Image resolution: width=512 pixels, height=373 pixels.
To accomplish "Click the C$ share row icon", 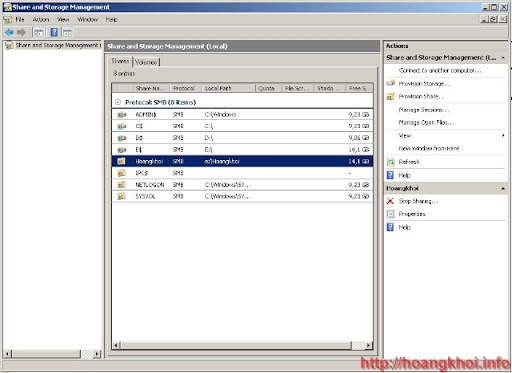I will [122, 126].
